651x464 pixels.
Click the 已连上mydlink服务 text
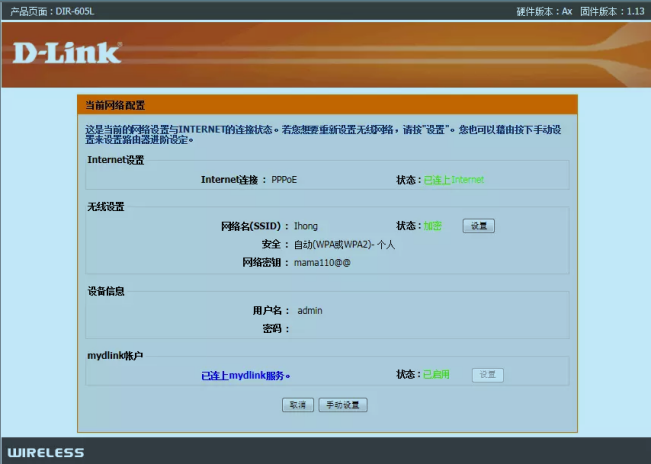click(245, 376)
